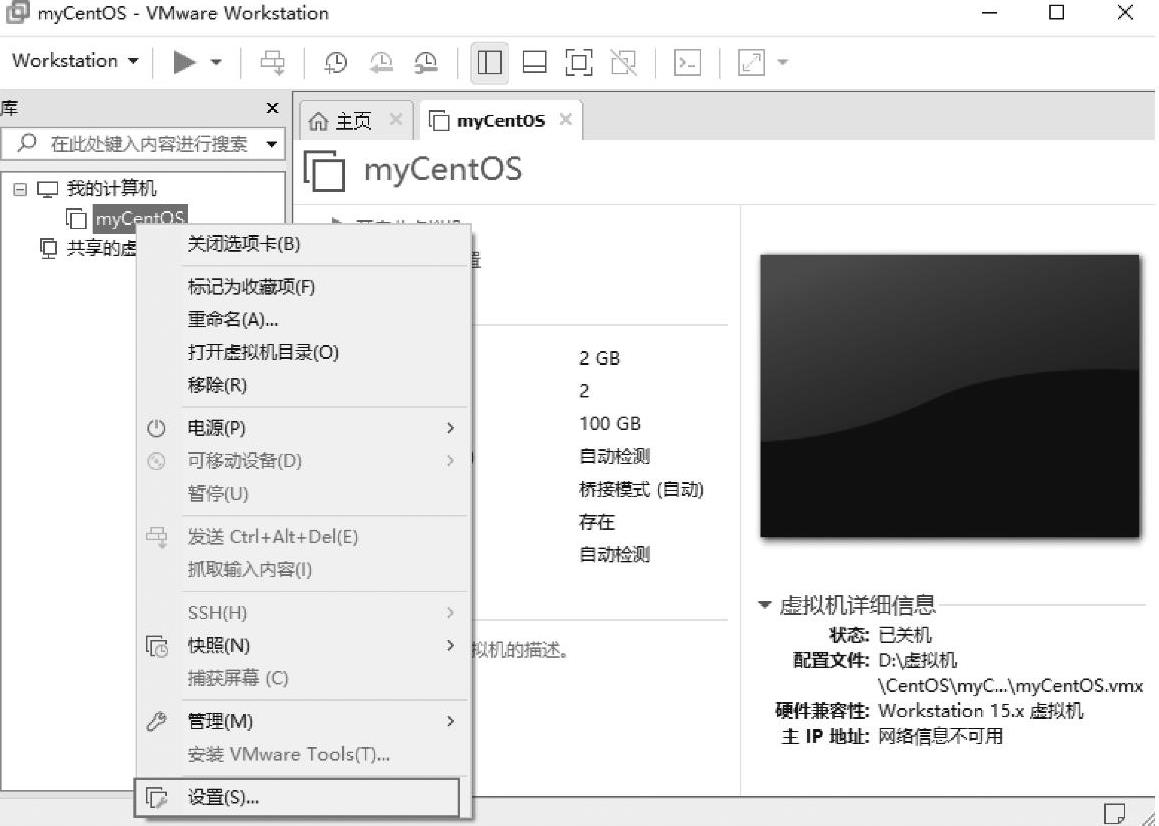Viewport: 1159px width, 826px height.
Task: Click the 桥接模式 (自动) network value
Action: coord(641,489)
